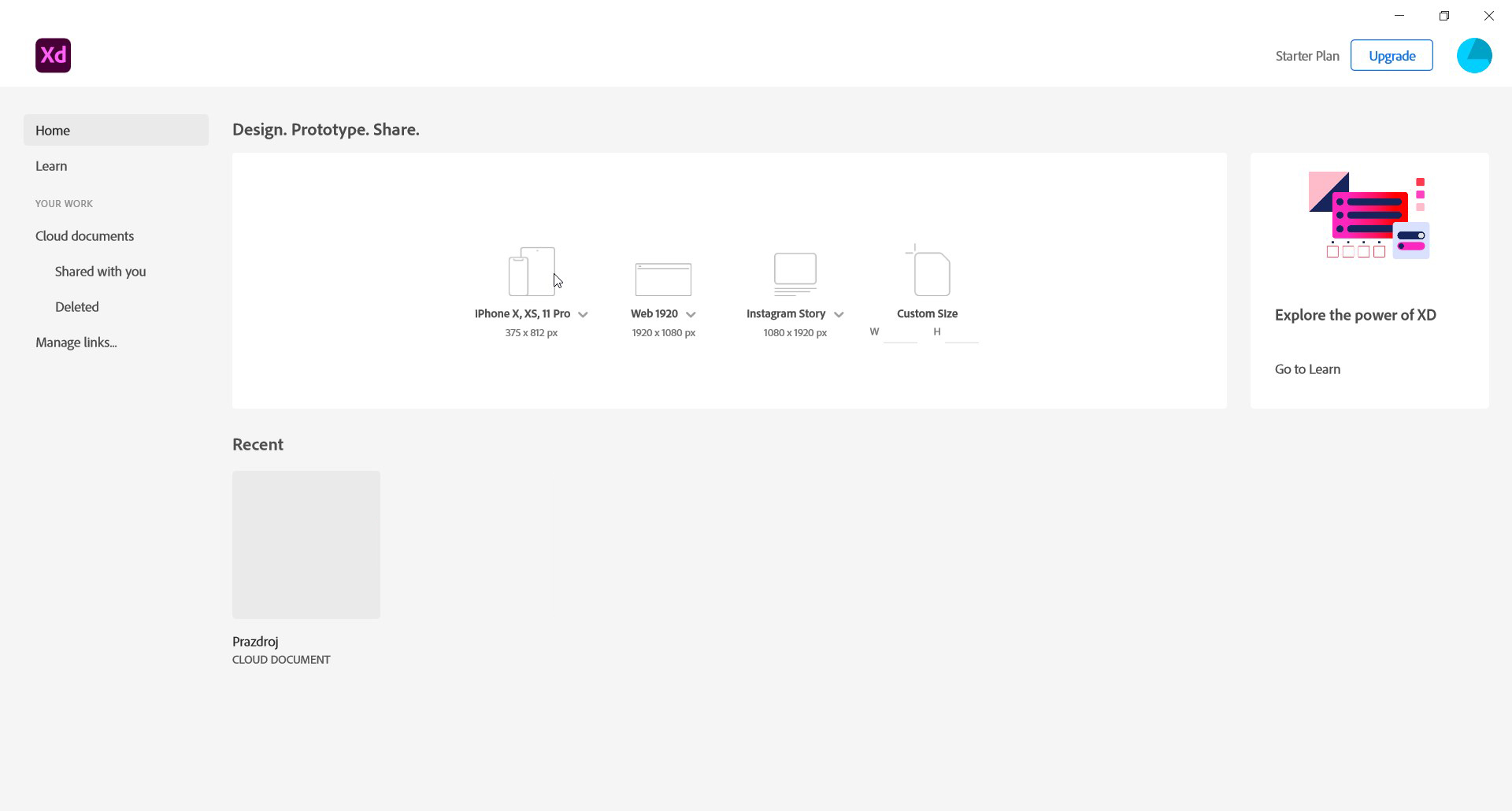Navigate to Home
This screenshot has width=1512, height=811.
[x=52, y=130]
